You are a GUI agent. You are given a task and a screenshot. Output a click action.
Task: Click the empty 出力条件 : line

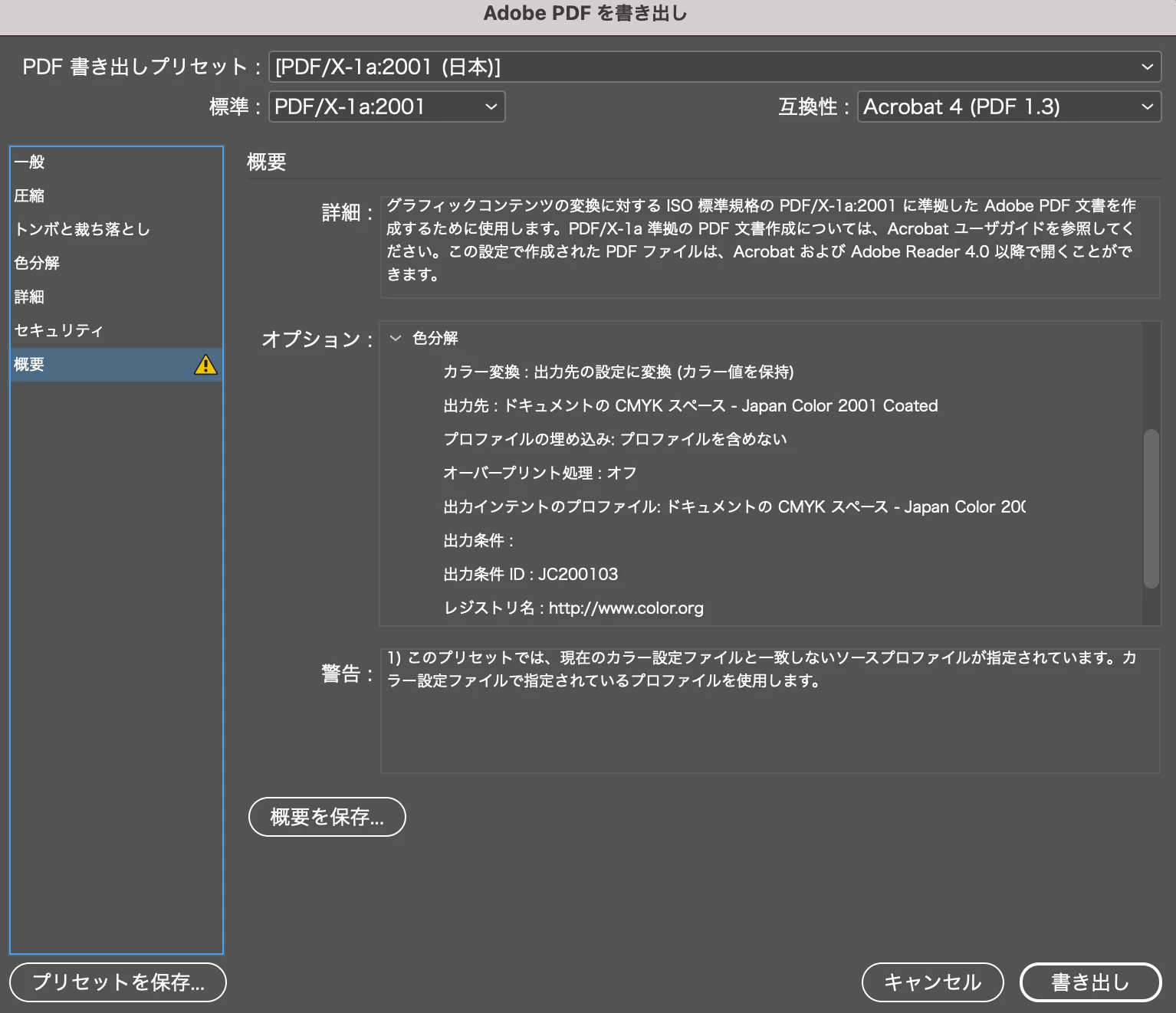coord(478,540)
